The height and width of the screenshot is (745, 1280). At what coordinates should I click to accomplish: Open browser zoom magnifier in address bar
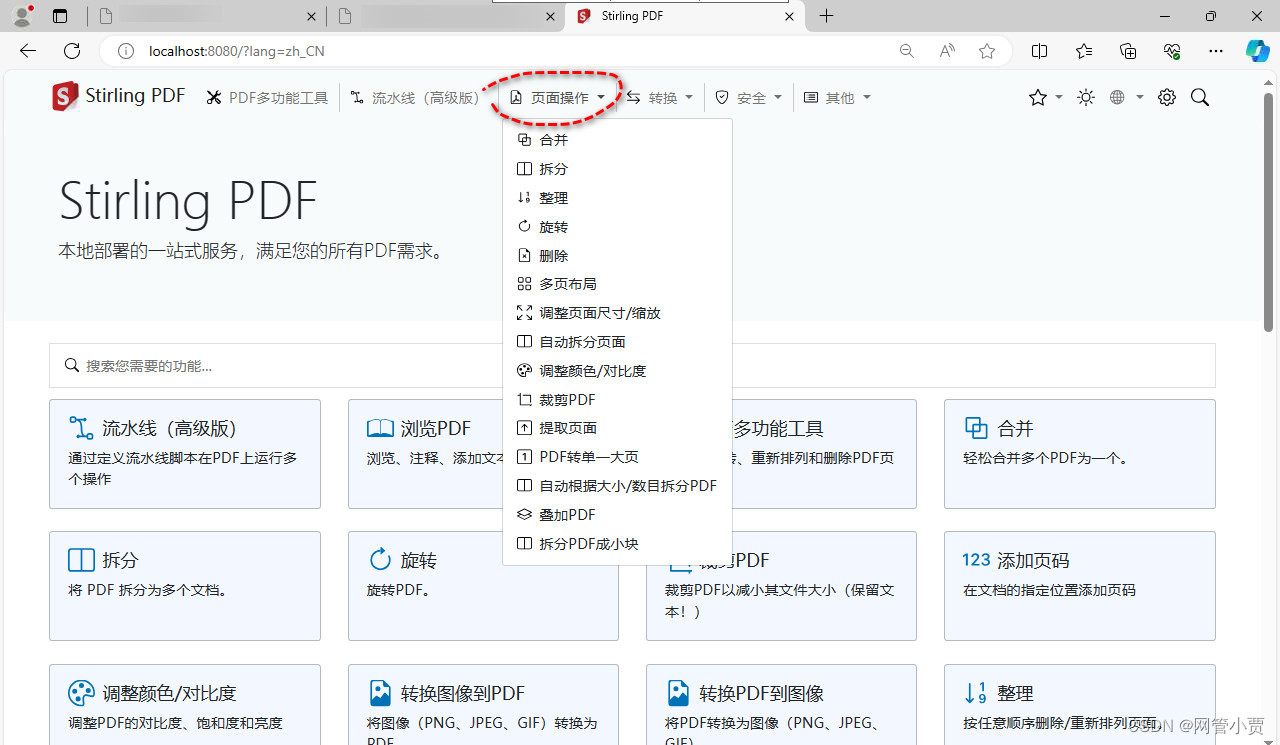click(907, 51)
